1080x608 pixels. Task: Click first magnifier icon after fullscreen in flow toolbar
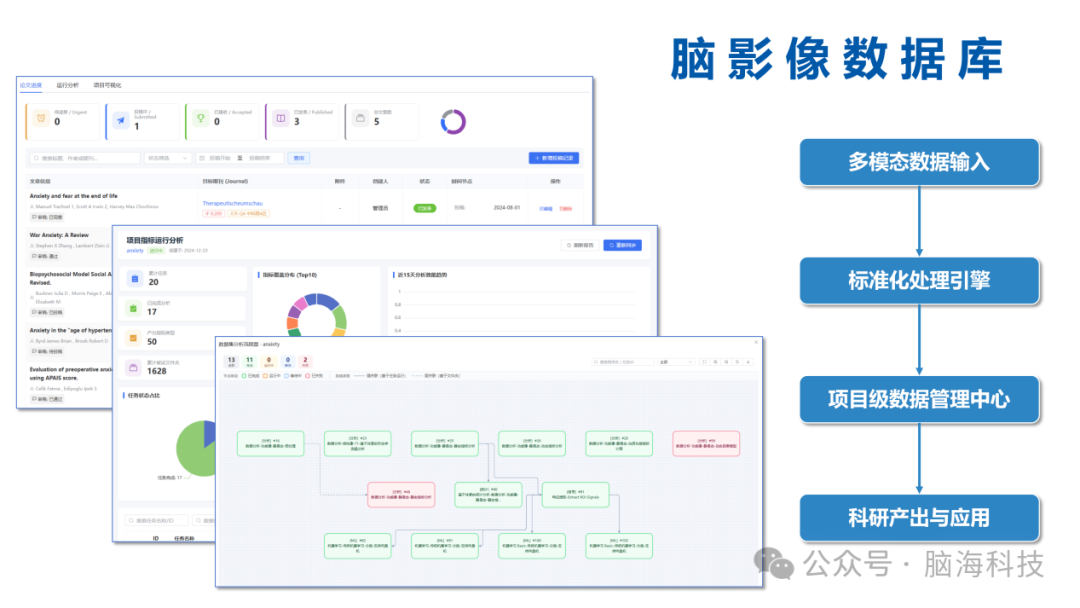tap(716, 361)
